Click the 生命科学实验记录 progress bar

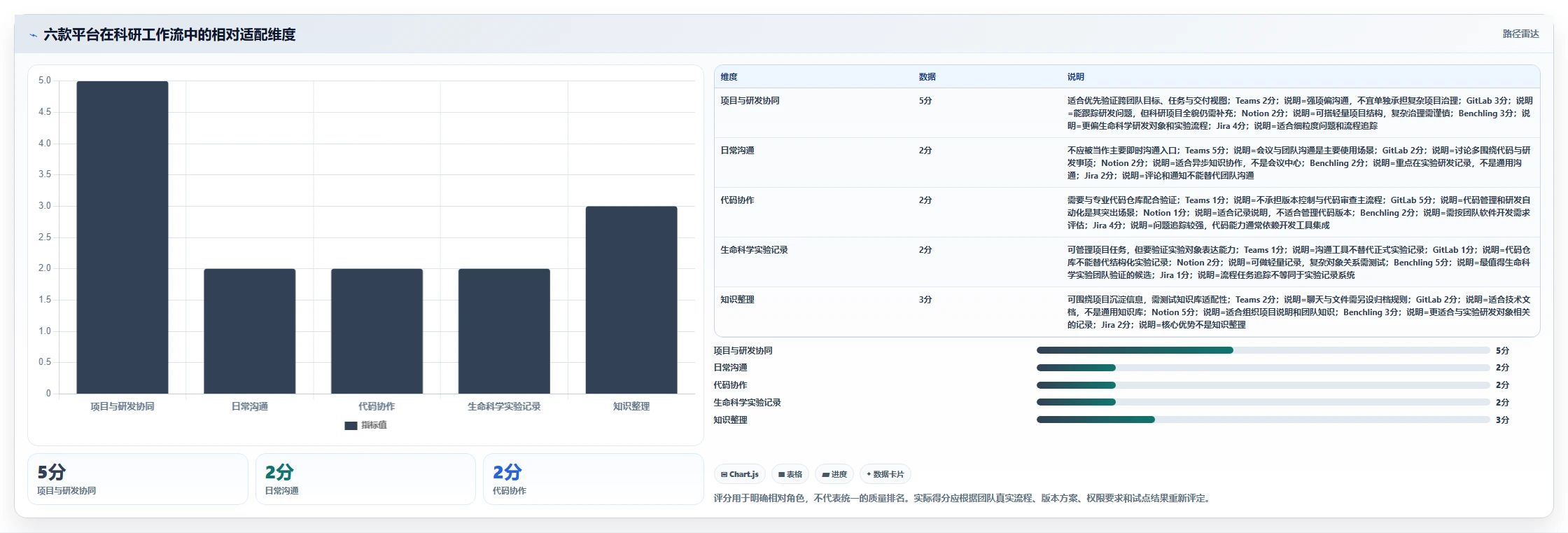coord(1263,403)
